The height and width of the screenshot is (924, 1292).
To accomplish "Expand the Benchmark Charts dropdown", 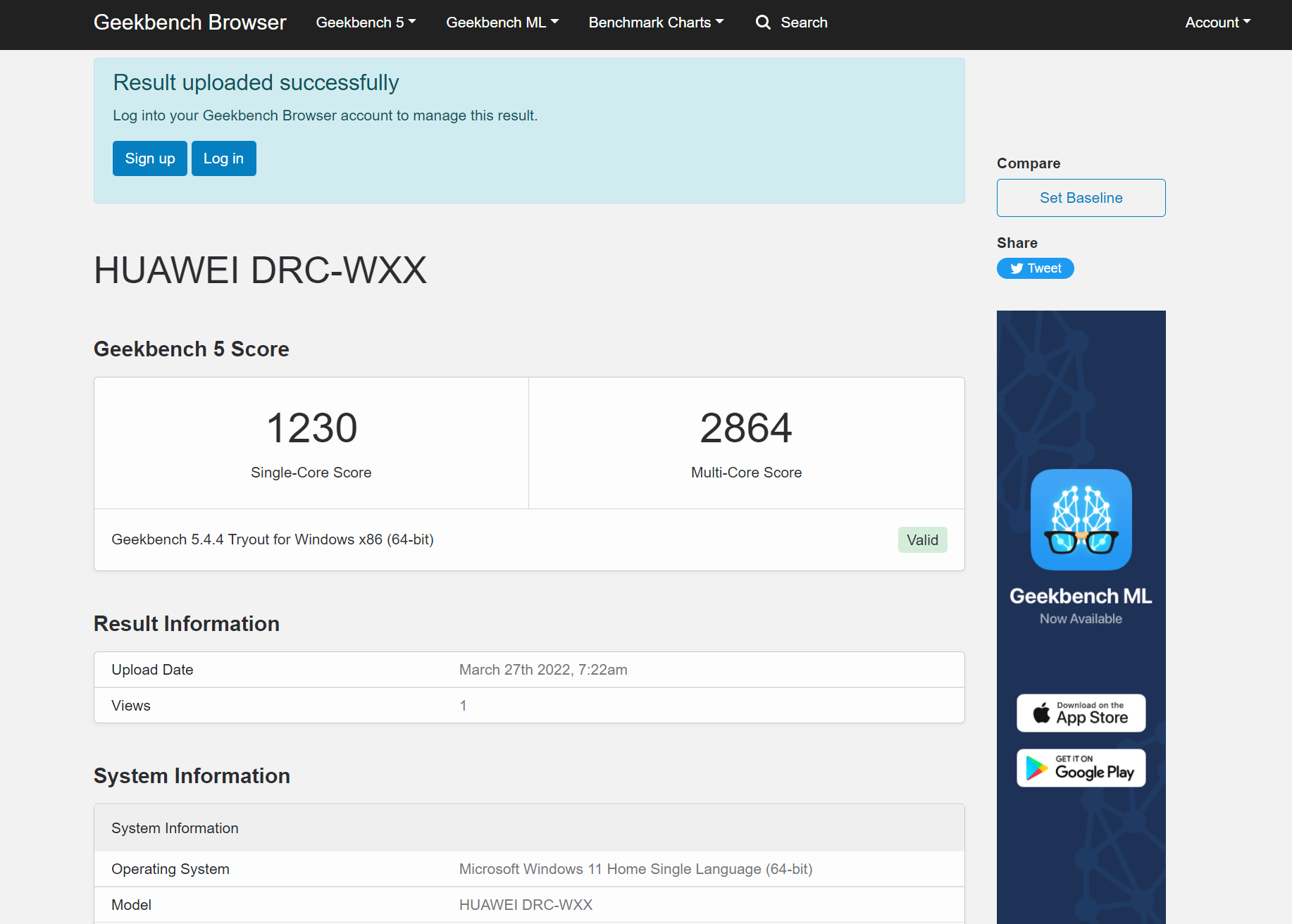I will (656, 23).
